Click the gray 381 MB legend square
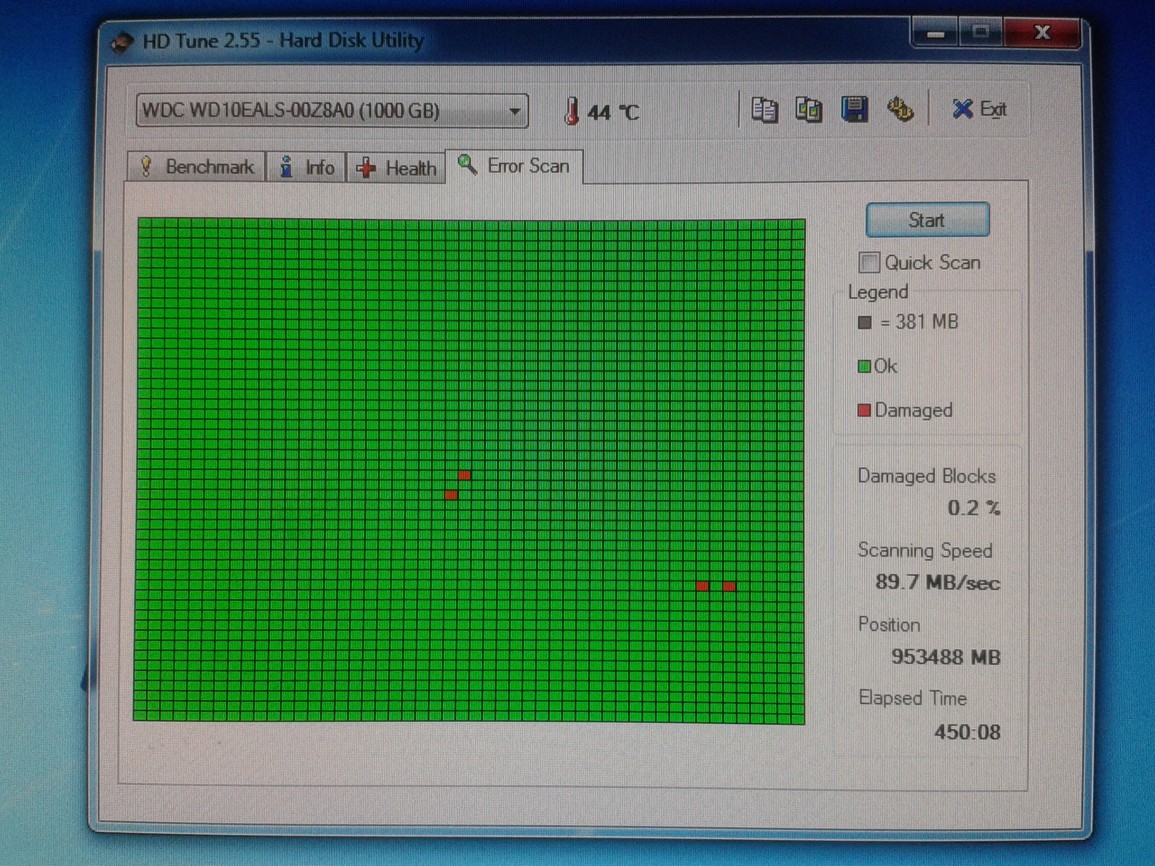The image size is (1155, 866). click(864, 323)
